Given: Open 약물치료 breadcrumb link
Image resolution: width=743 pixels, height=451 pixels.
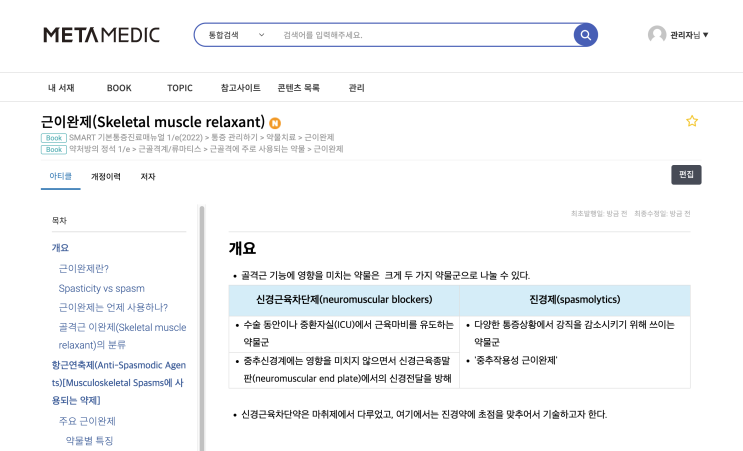Looking at the screenshot, I should (x=281, y=137).
